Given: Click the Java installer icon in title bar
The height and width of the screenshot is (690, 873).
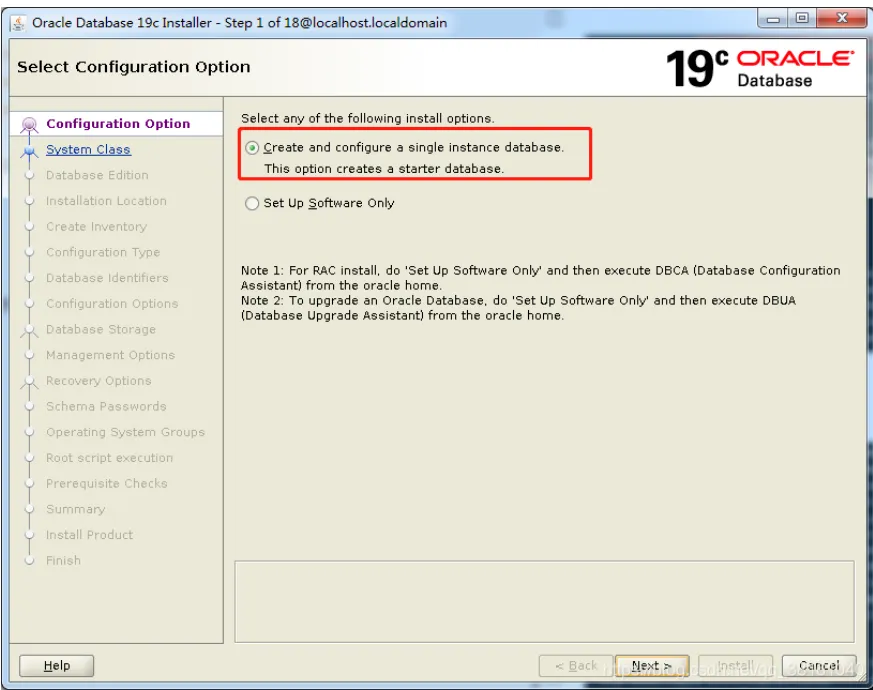Looking at the screenshot, I should click(18, 23).
